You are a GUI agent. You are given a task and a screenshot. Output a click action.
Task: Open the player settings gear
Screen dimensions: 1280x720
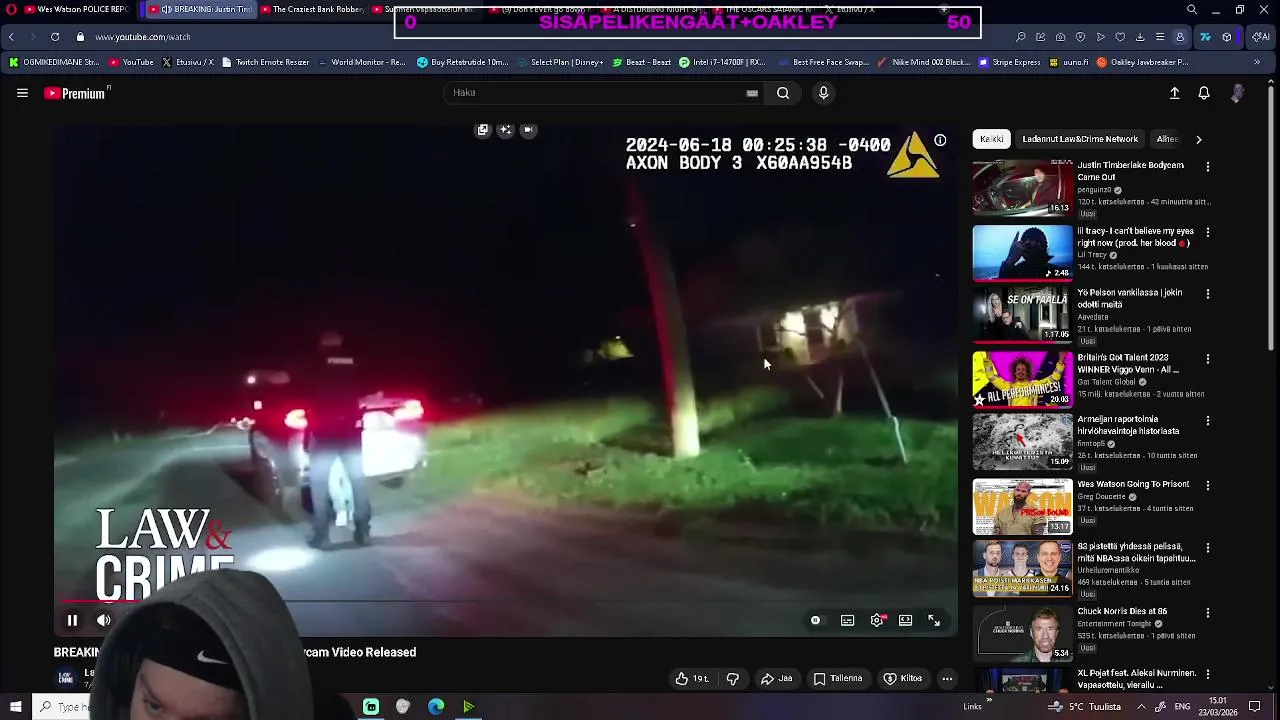point(877,620)
